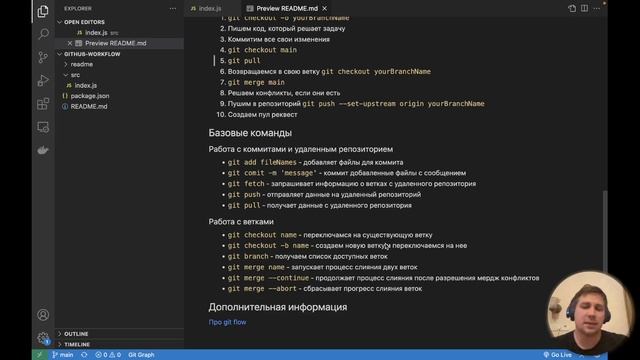Open editor More Actions ellipsis

pos(597,9)
